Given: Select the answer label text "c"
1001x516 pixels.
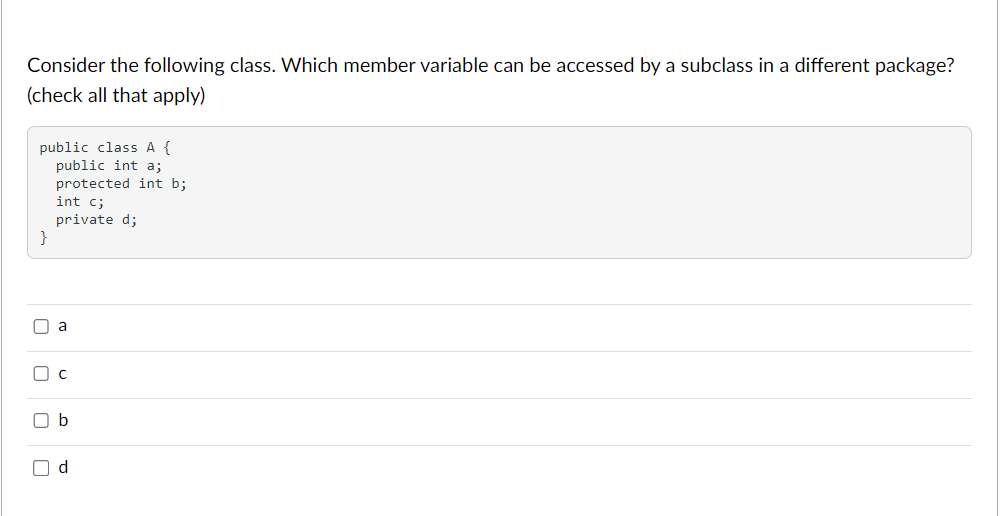Looking at the screenshot, I should pyautogui.click(x=63, y=374).
